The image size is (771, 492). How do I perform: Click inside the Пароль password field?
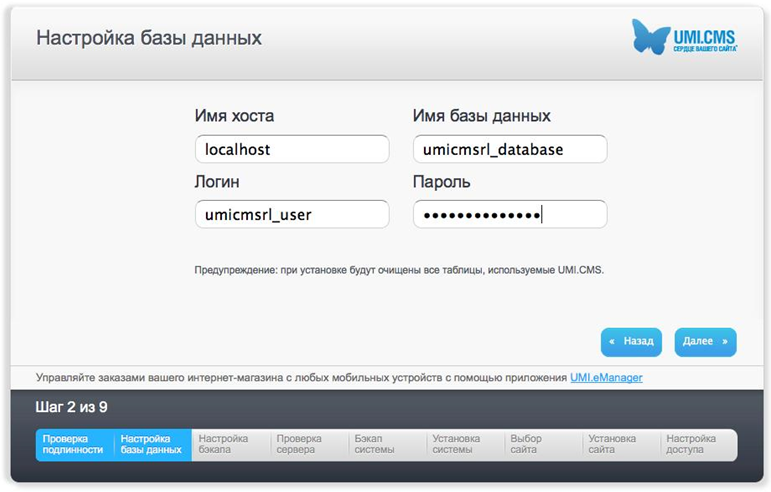point(509,214)
